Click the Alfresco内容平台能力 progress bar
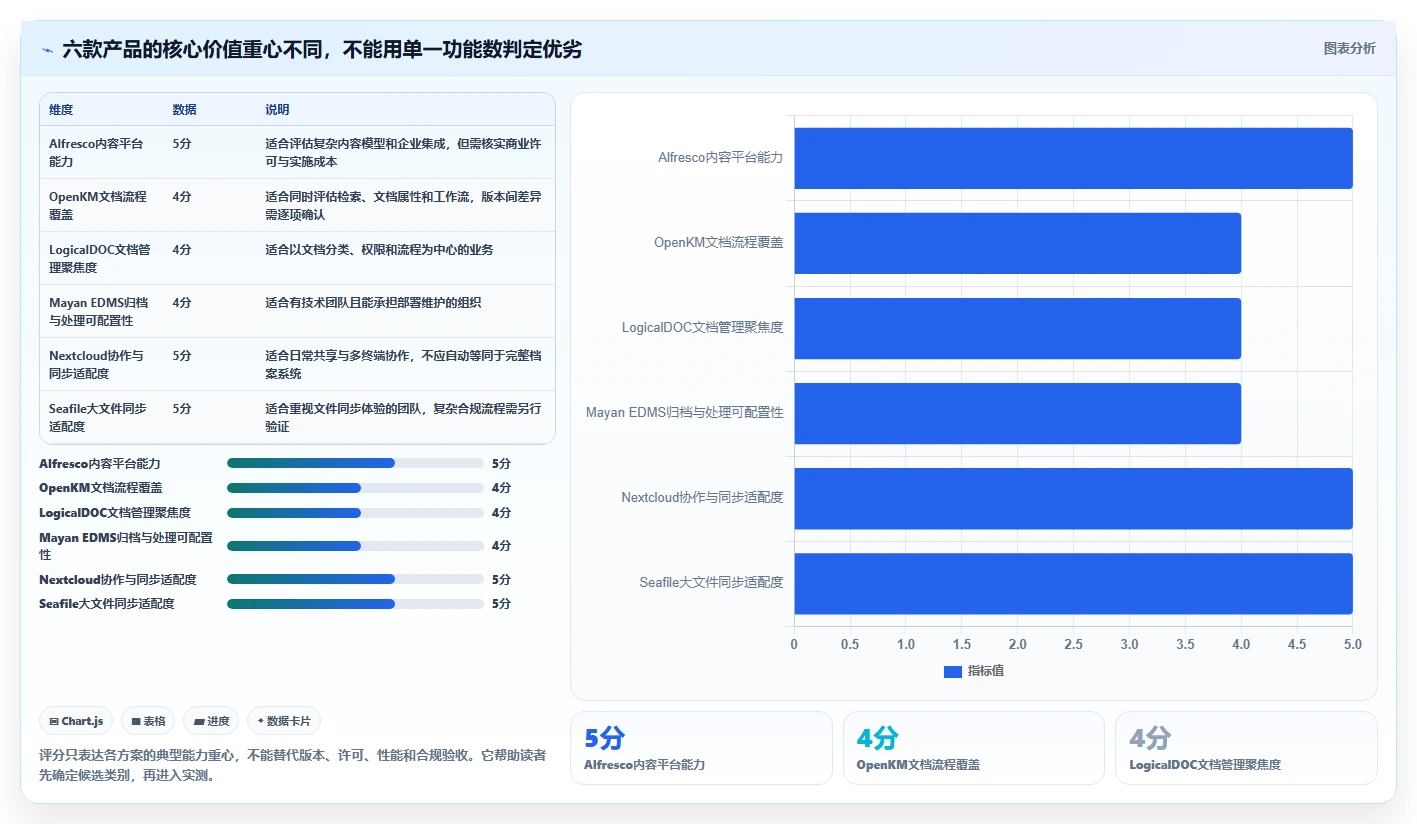Image resolution: width=1417 pixels, height=824 pixels. point(355,464)
